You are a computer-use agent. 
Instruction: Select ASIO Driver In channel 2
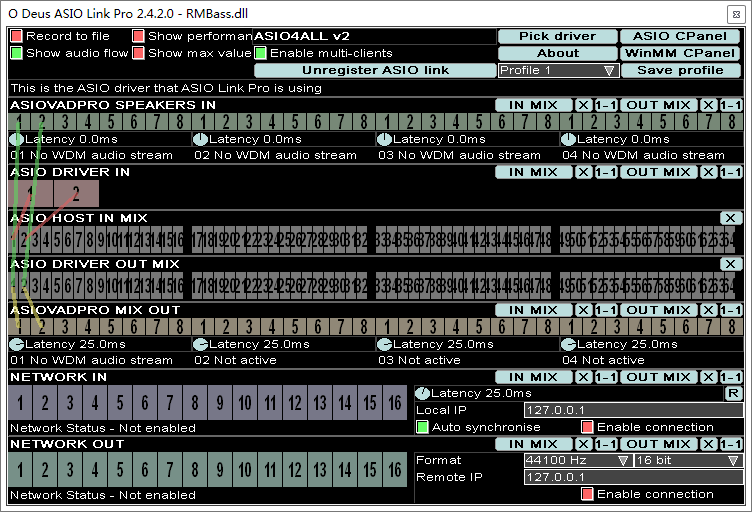tap(76, 194)
